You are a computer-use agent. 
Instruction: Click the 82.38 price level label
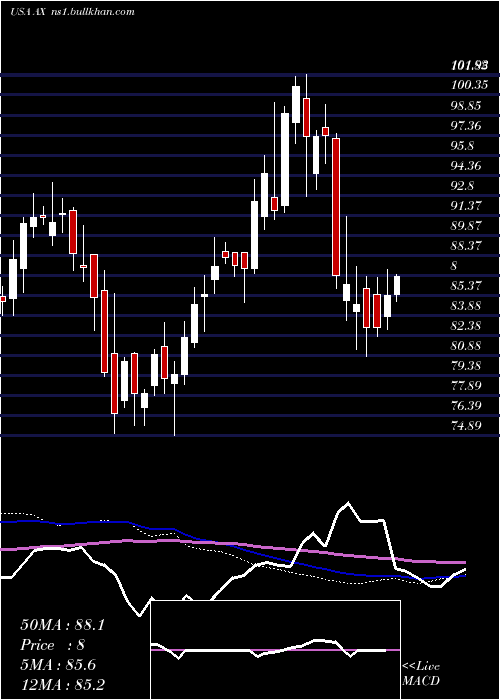tap(466, 326)
